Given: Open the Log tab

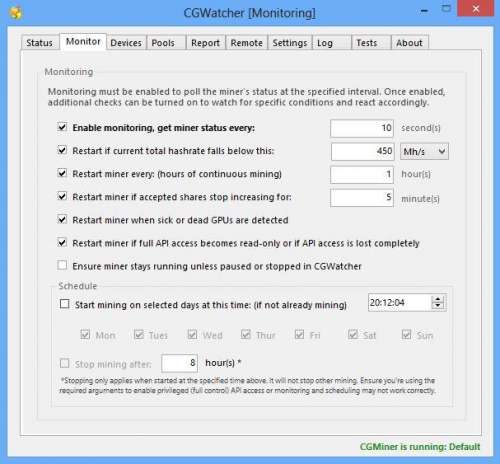Looking at the screenshot, I should click(x=332, y=43).
